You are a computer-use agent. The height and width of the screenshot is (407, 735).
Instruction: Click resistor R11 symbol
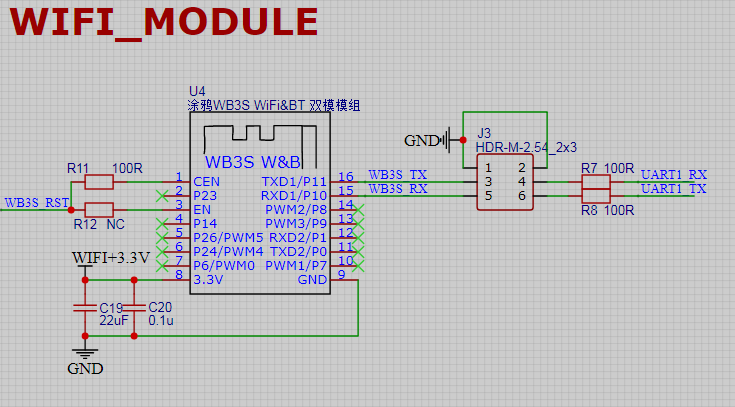pos(99,182)
